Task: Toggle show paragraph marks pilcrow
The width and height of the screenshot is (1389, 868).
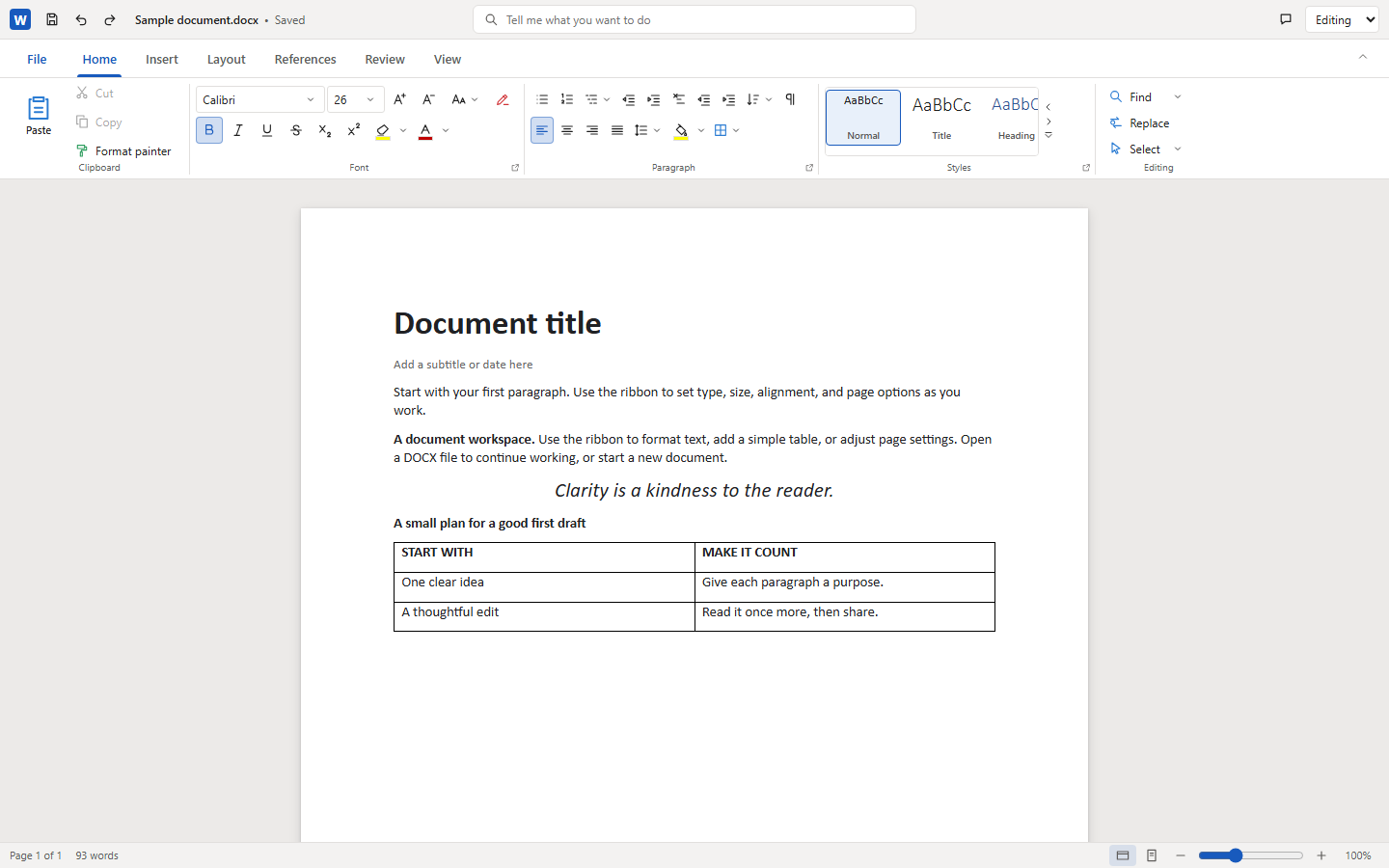Action: [x=790, y=99]
